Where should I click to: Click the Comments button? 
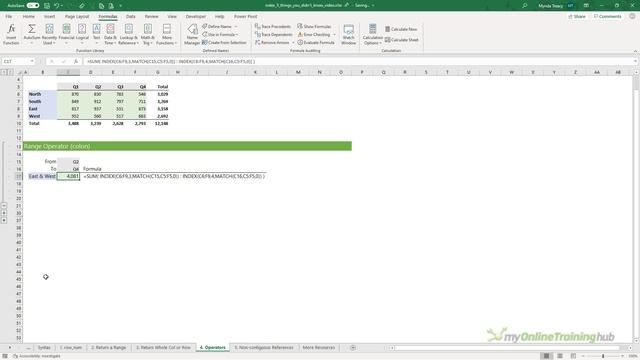point(607,16)
